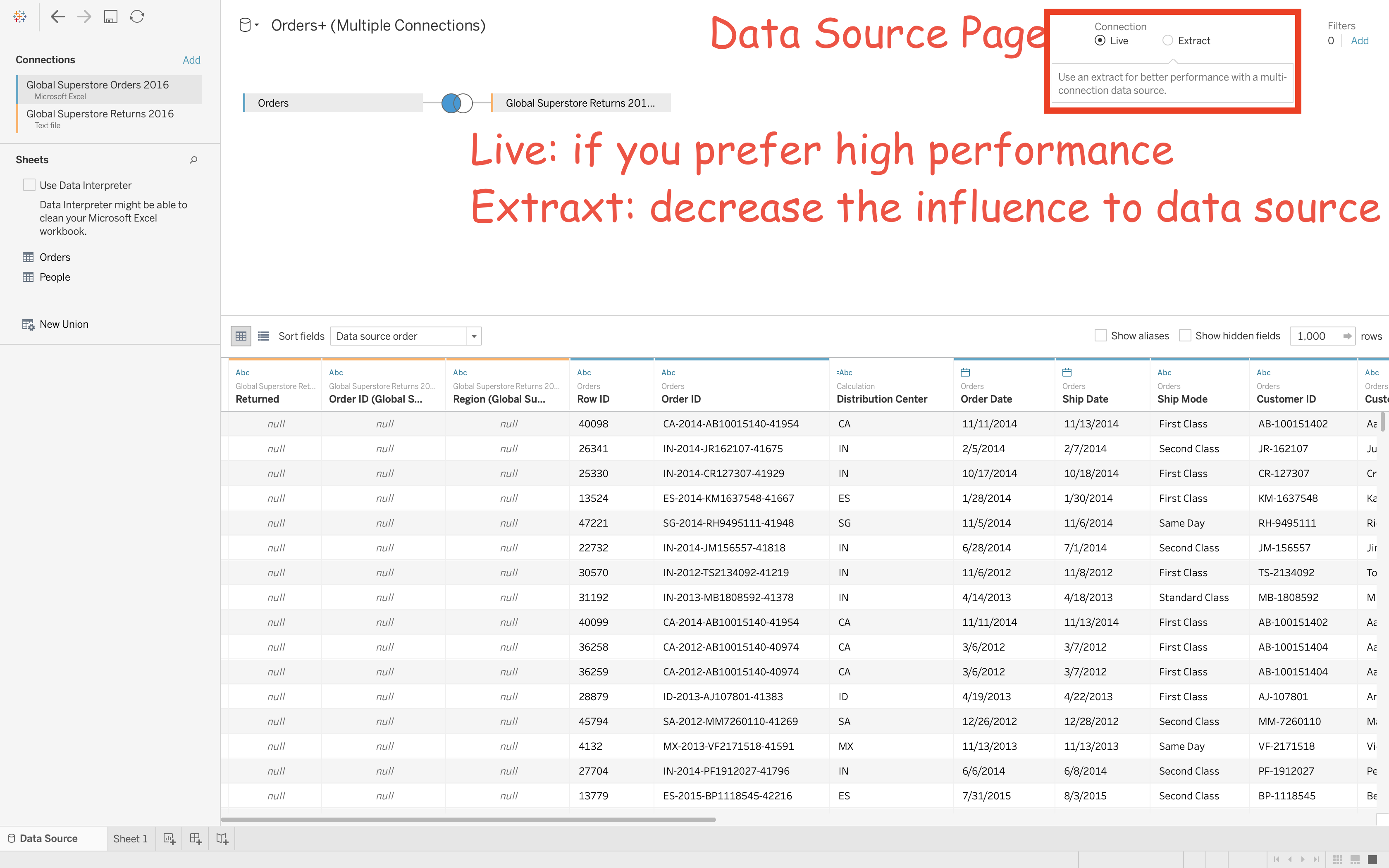This screenshot has height=868, width=1389.
Task: Select the Data Source tab
Action: [43, 839]
